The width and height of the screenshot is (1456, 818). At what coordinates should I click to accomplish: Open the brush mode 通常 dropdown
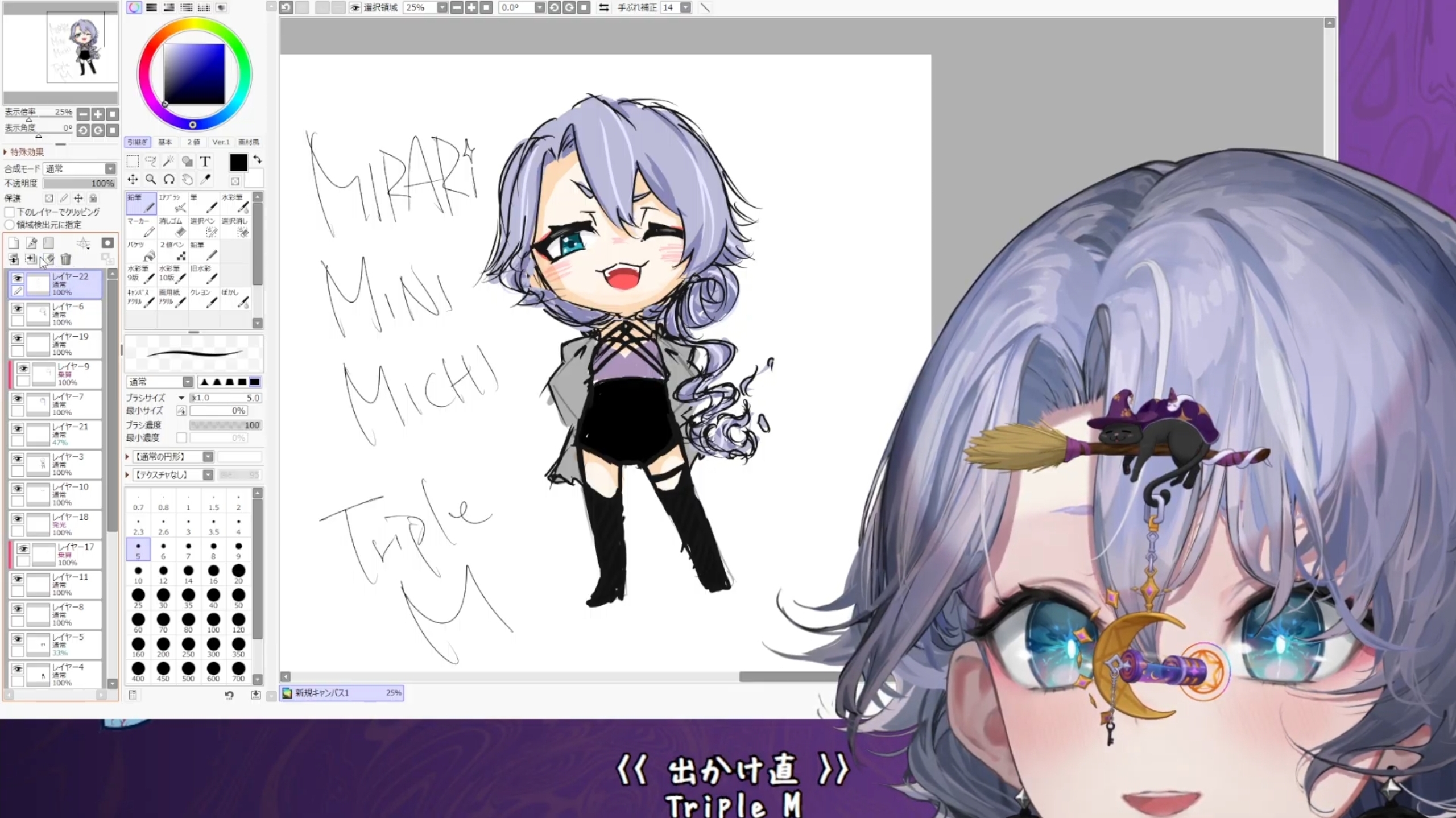(x=188, y=382)
